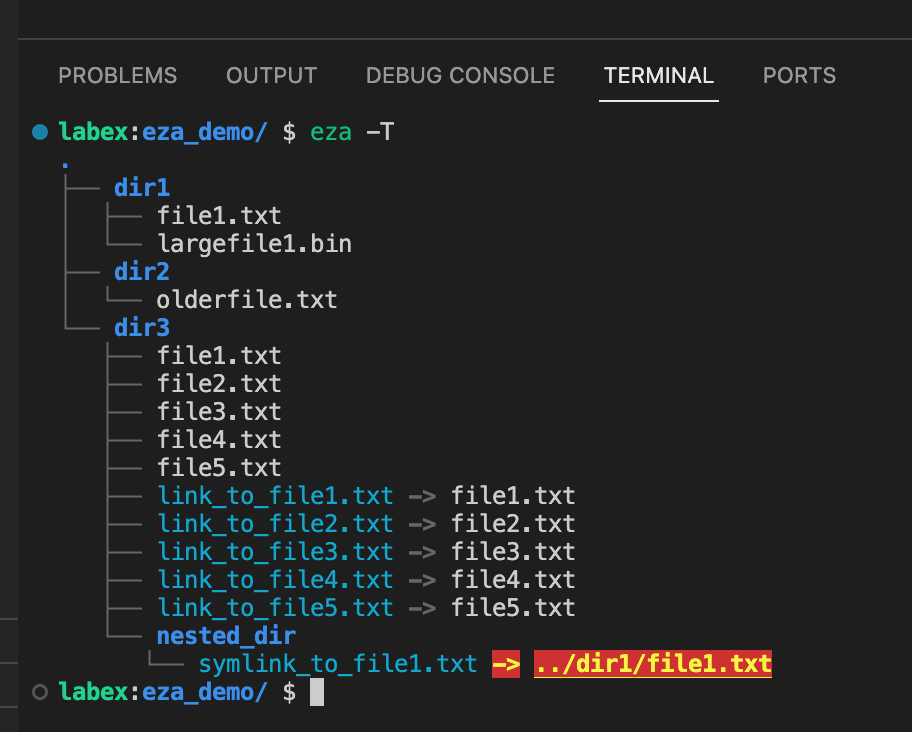
Task: Click the link_to_file1.txt symlink entry
Action: 275,495
